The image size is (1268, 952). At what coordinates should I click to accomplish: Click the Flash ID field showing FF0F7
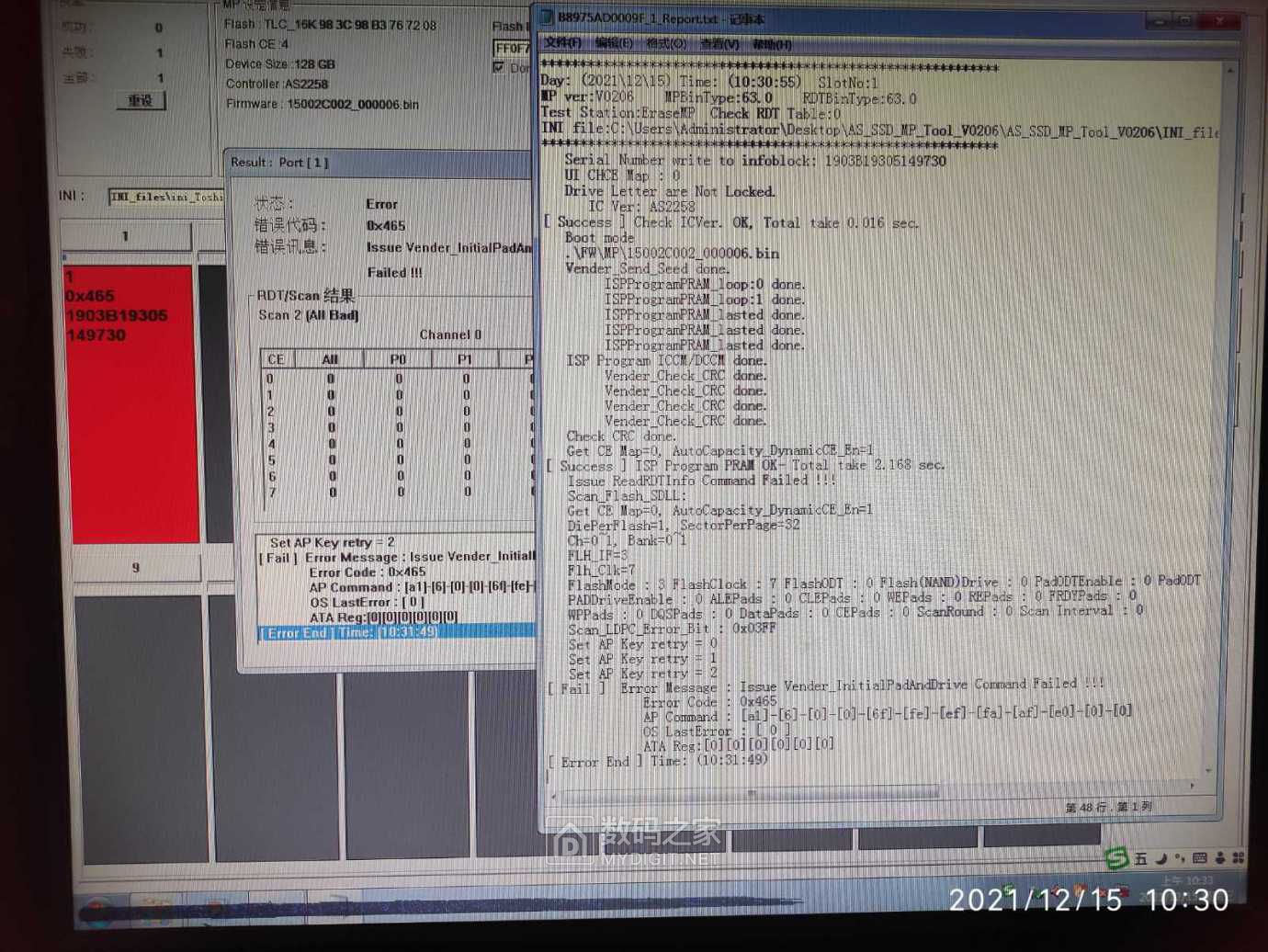[512, 48]
